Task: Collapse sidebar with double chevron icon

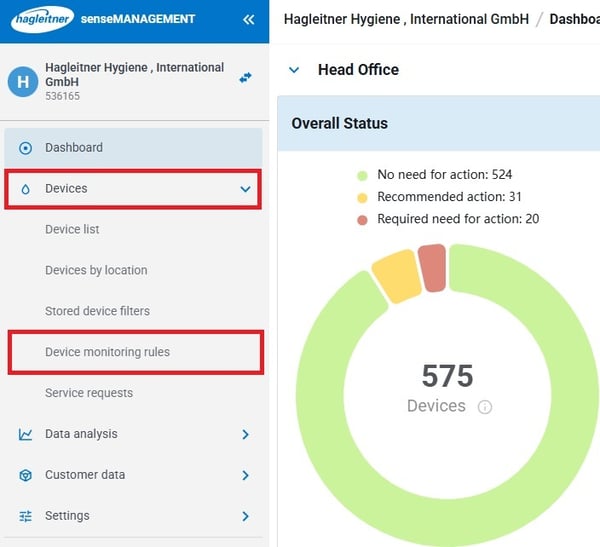Action: tap(249, 19)
